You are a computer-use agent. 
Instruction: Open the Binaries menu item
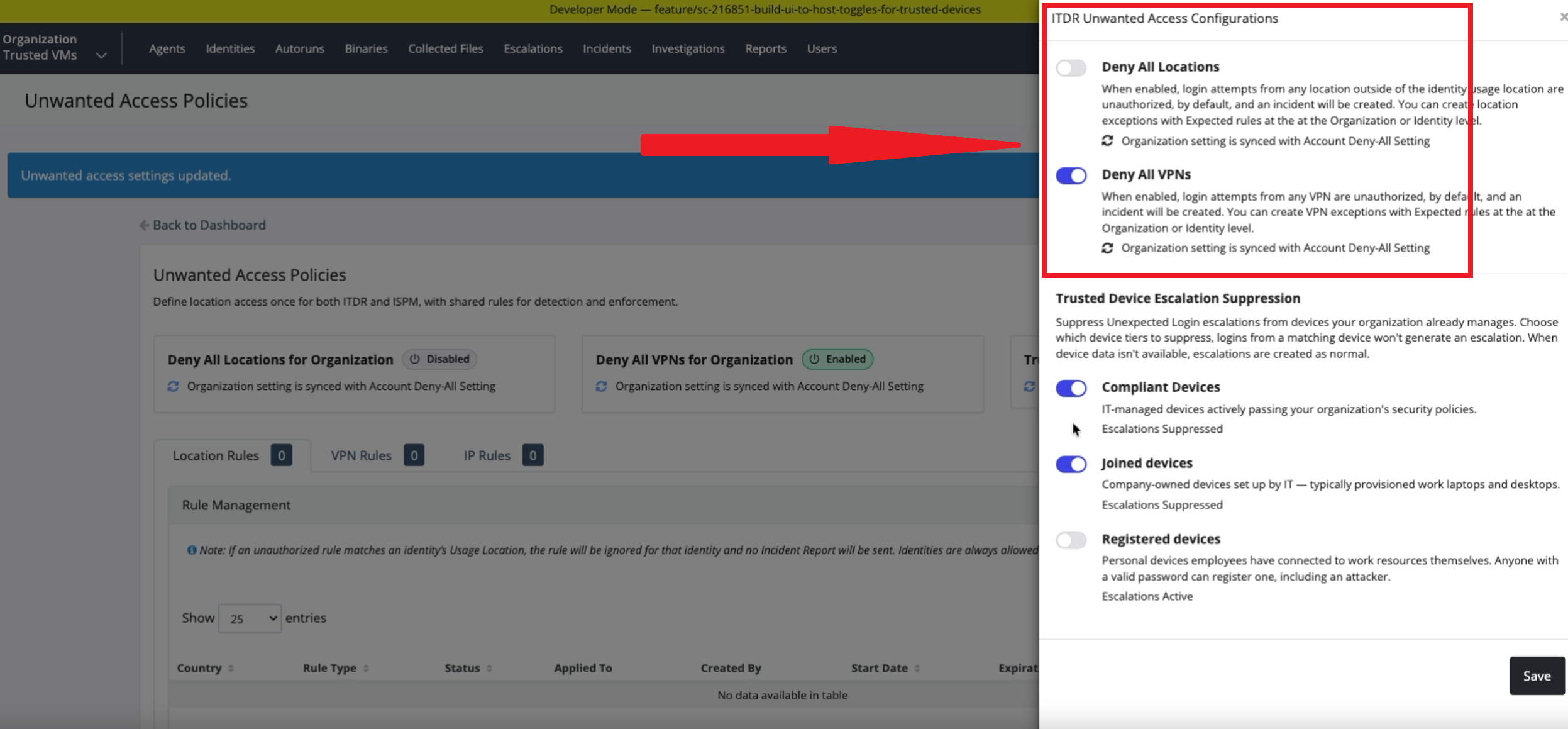coord(366,48)
